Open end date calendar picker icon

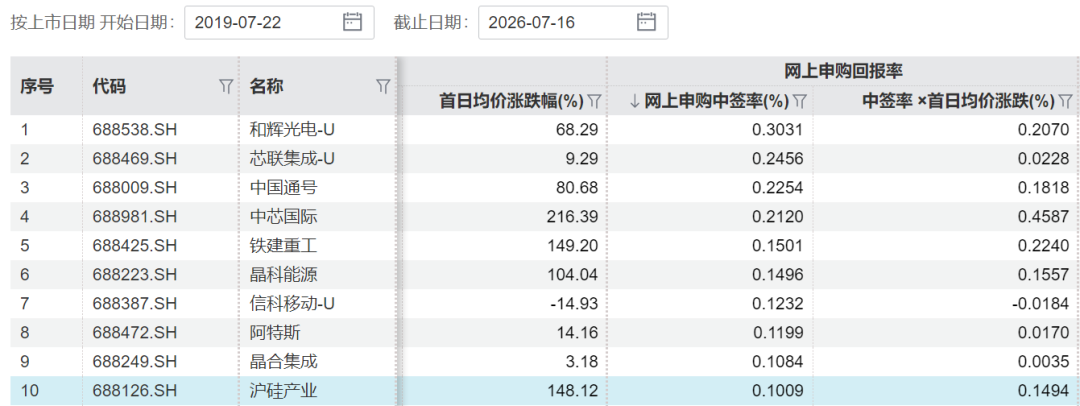point(645,23)
